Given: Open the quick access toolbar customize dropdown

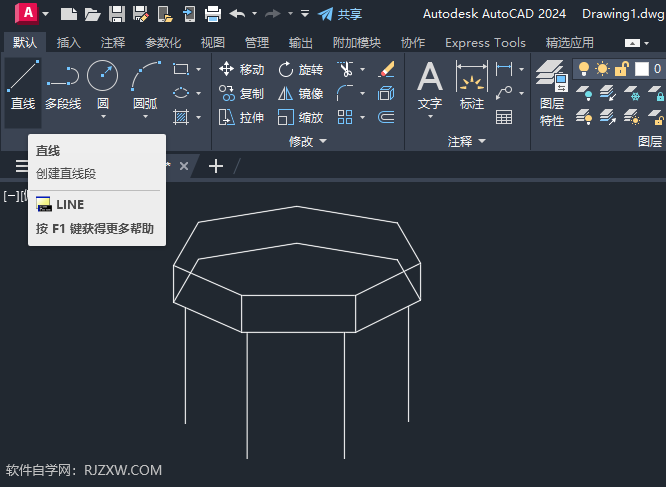Looking at the screenshot, I should click(x=305, y=14).
